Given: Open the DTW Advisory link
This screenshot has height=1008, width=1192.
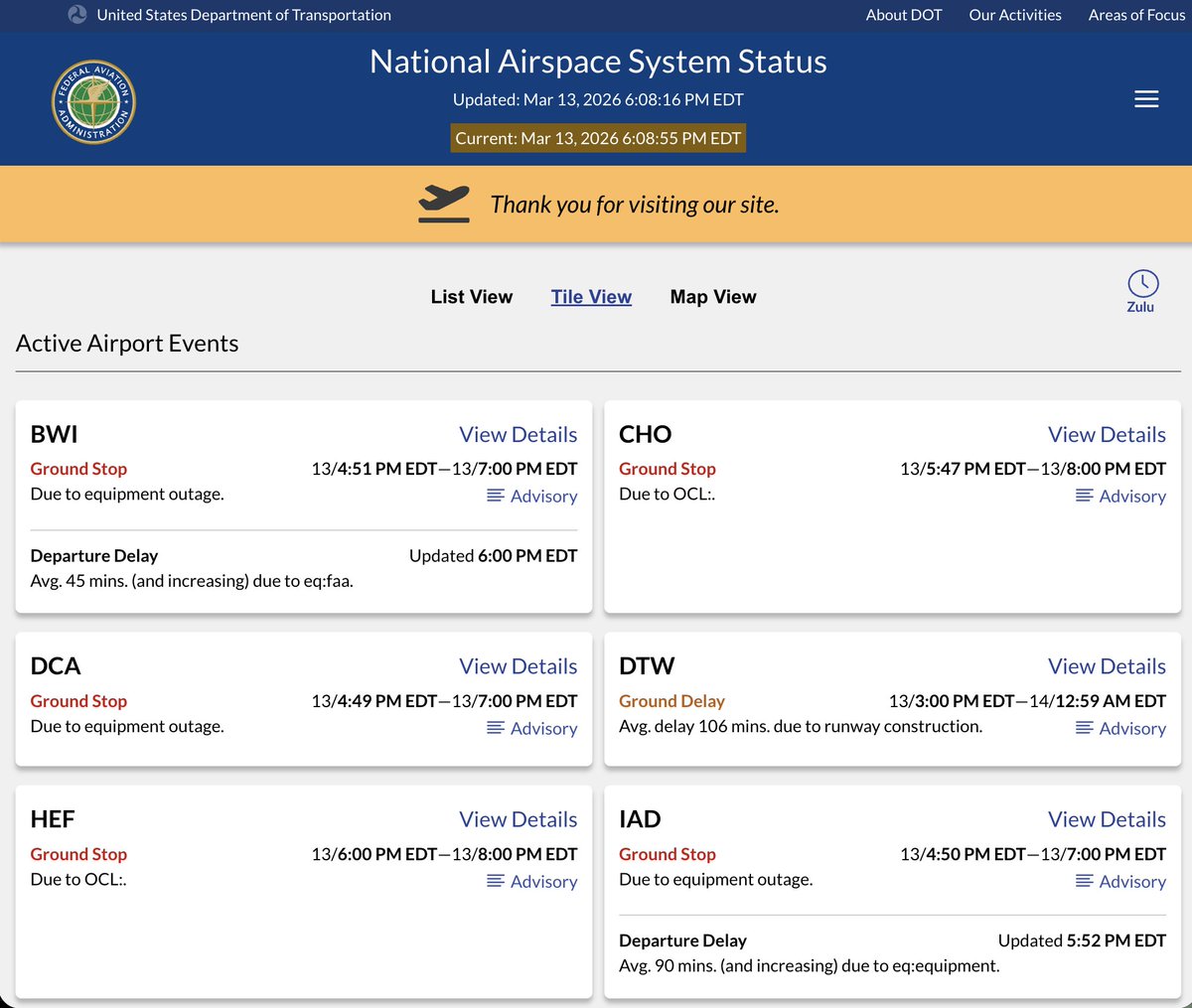Looking at the screenshot, I should [1121, 729].
